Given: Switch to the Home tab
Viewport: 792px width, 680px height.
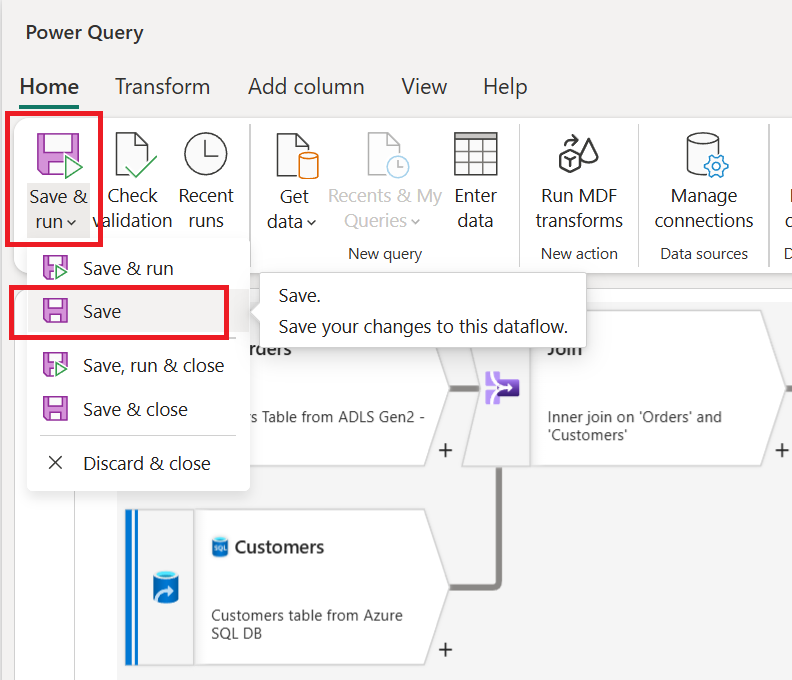Looking at the screenshot, I should tap(49, 87).
